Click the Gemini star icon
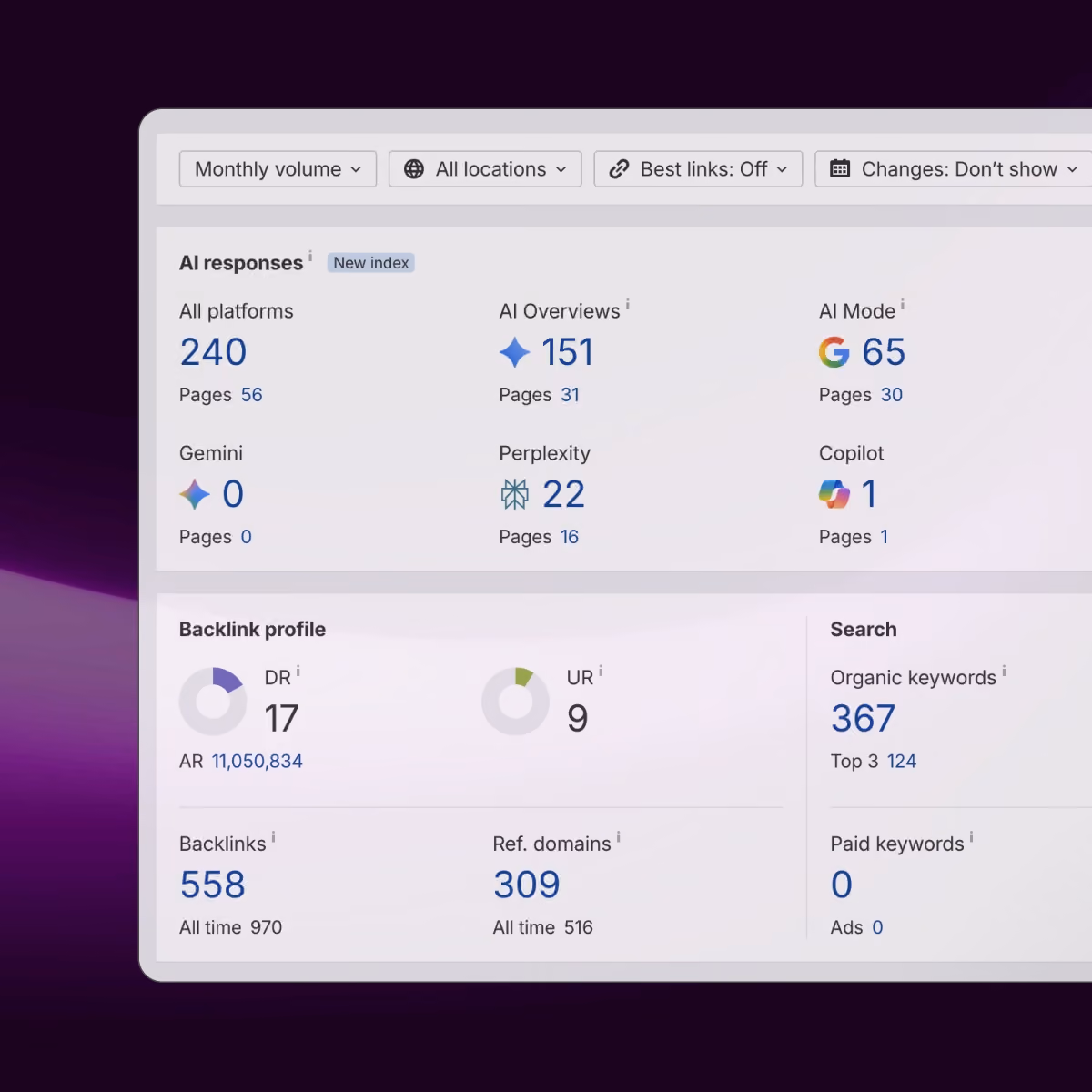This screenshot has height=1092, width=1092. pyautogui.click(x=195, y=494)
